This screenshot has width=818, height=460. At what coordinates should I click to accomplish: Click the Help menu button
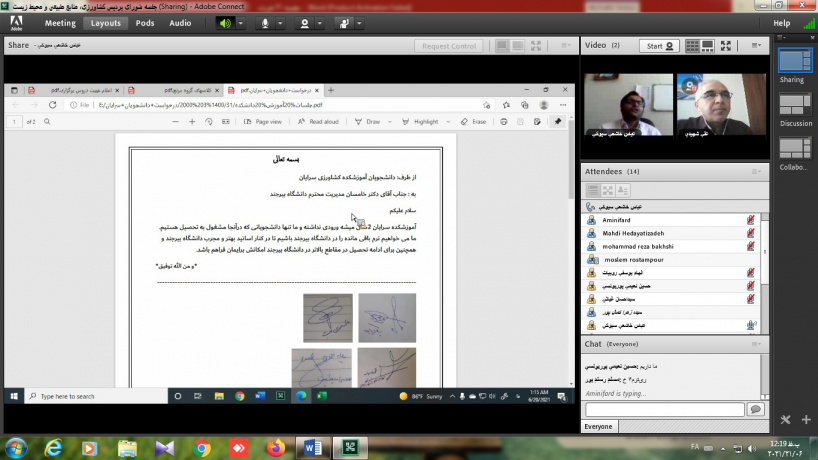[781, 23]
